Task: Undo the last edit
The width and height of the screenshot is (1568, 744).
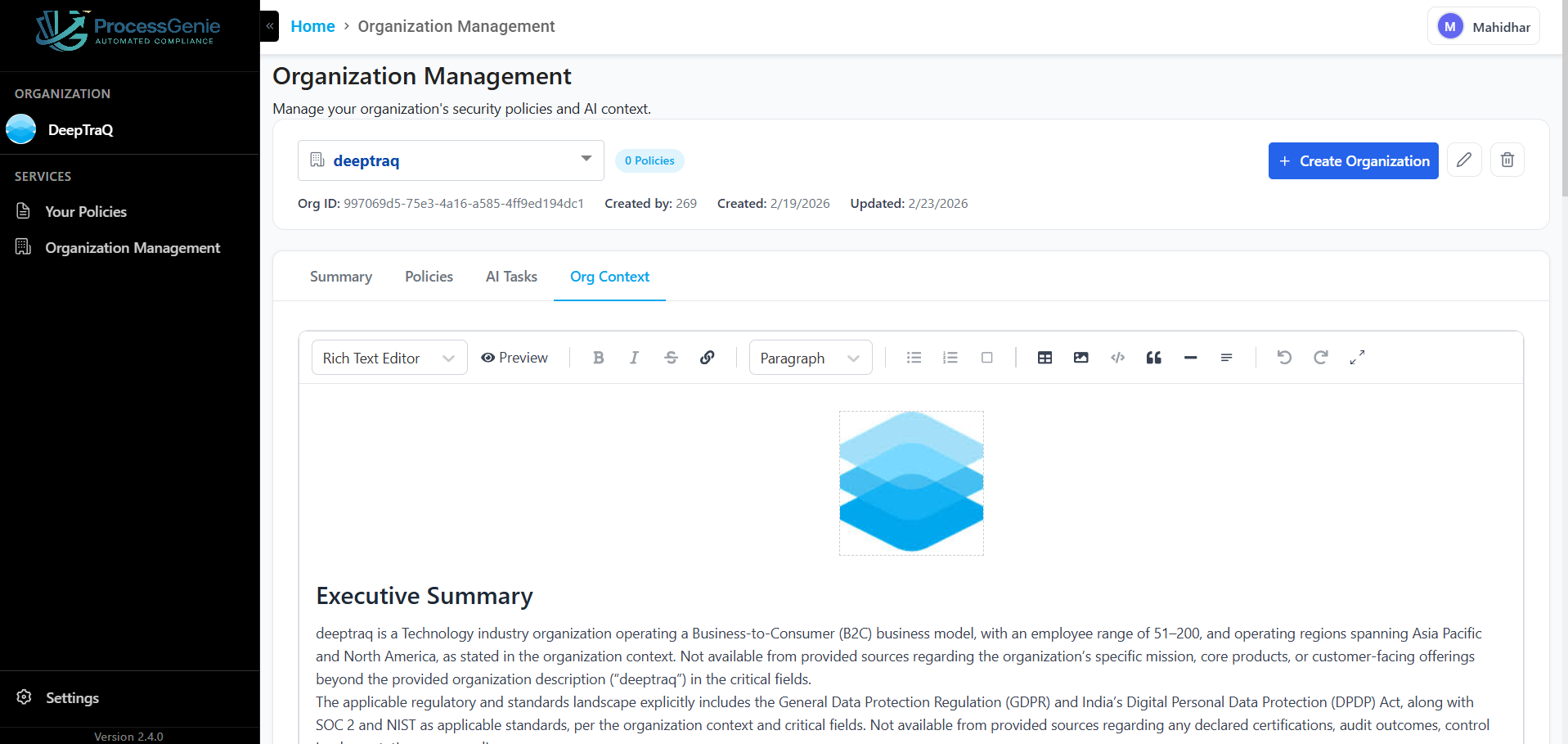Action: (x=1284, y=358)
